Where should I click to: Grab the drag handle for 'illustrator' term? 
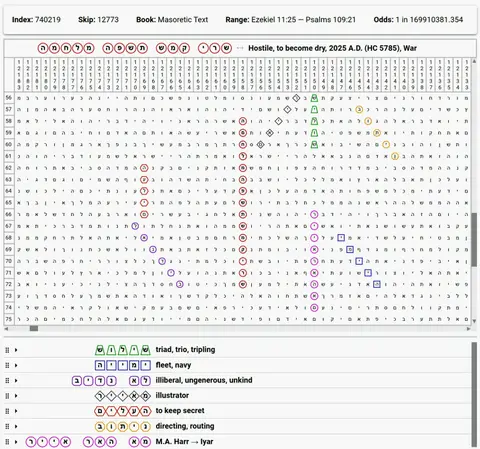tap(7, 396)
